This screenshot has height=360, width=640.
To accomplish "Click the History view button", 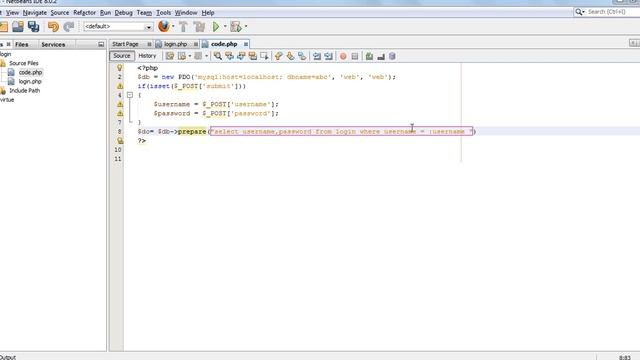I will (147, 56).
